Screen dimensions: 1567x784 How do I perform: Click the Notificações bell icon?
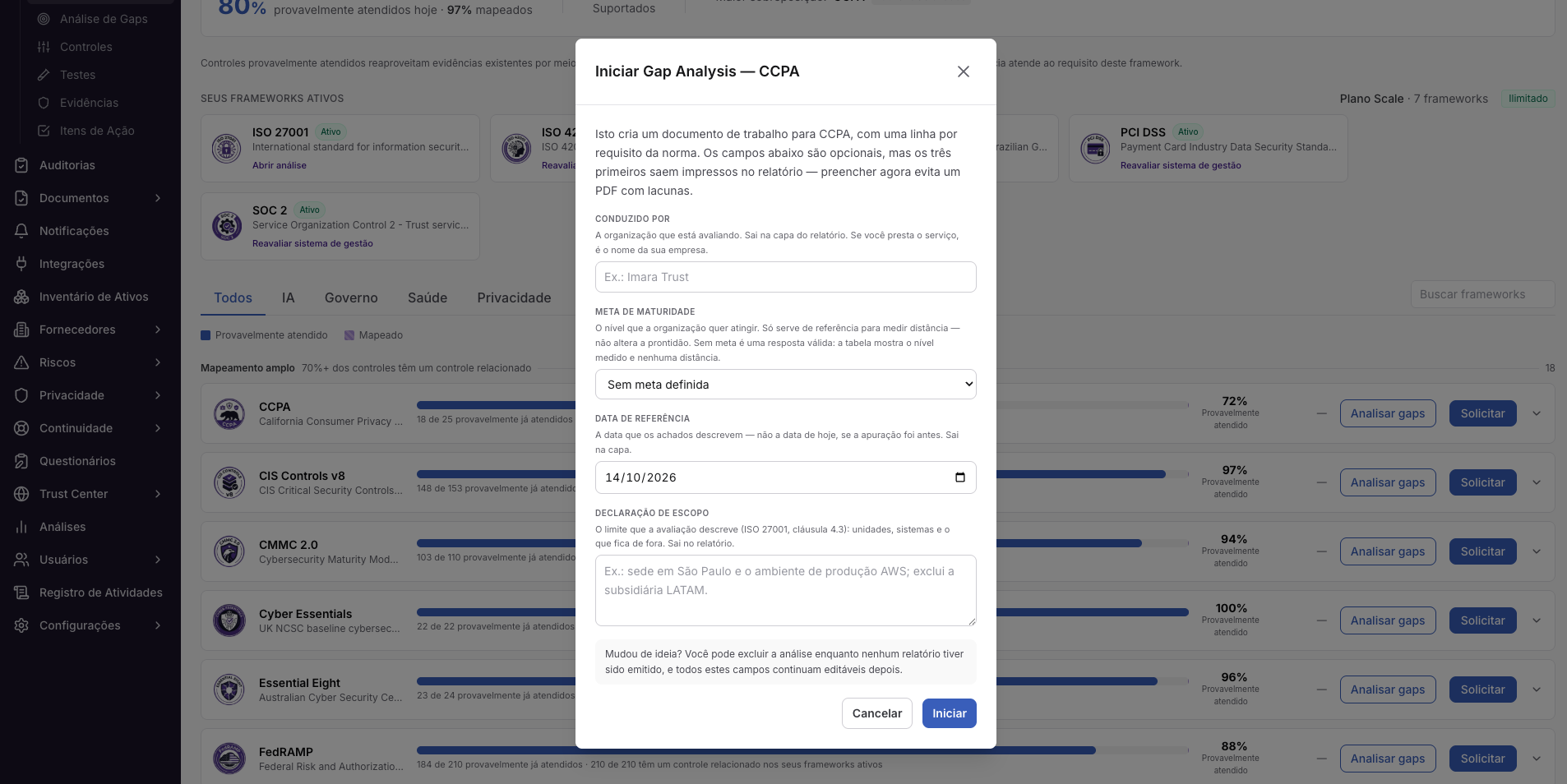[22, 231]
